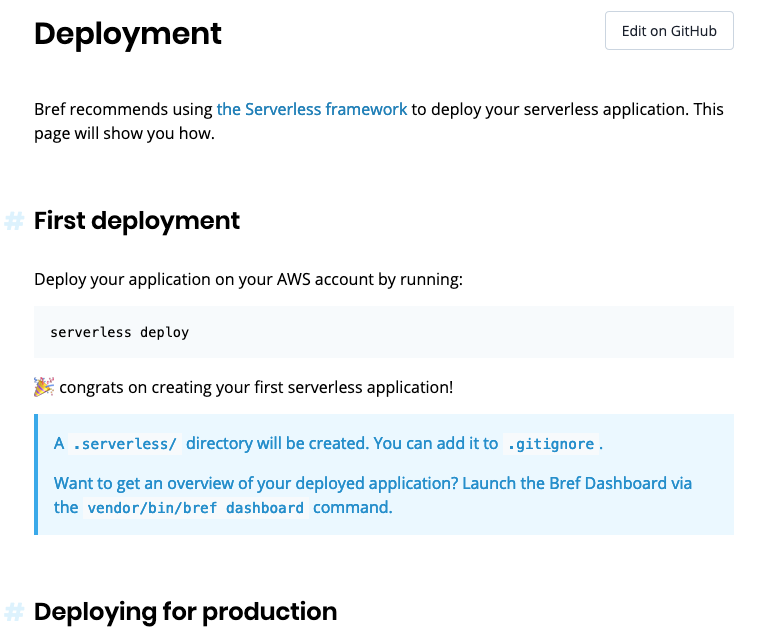780x643 pixels.
Task: Click the Edit on GitHub button
Action: click(x=669, y=31)
